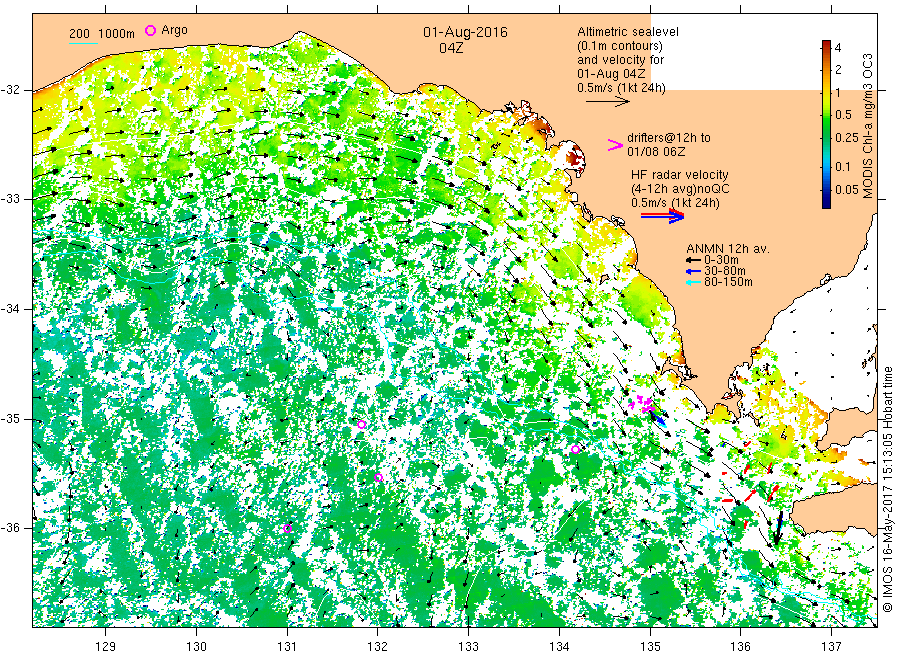Click the '200 1000m' isobath legend text
The height and width of the screenshot is (660, 900).
102,33
